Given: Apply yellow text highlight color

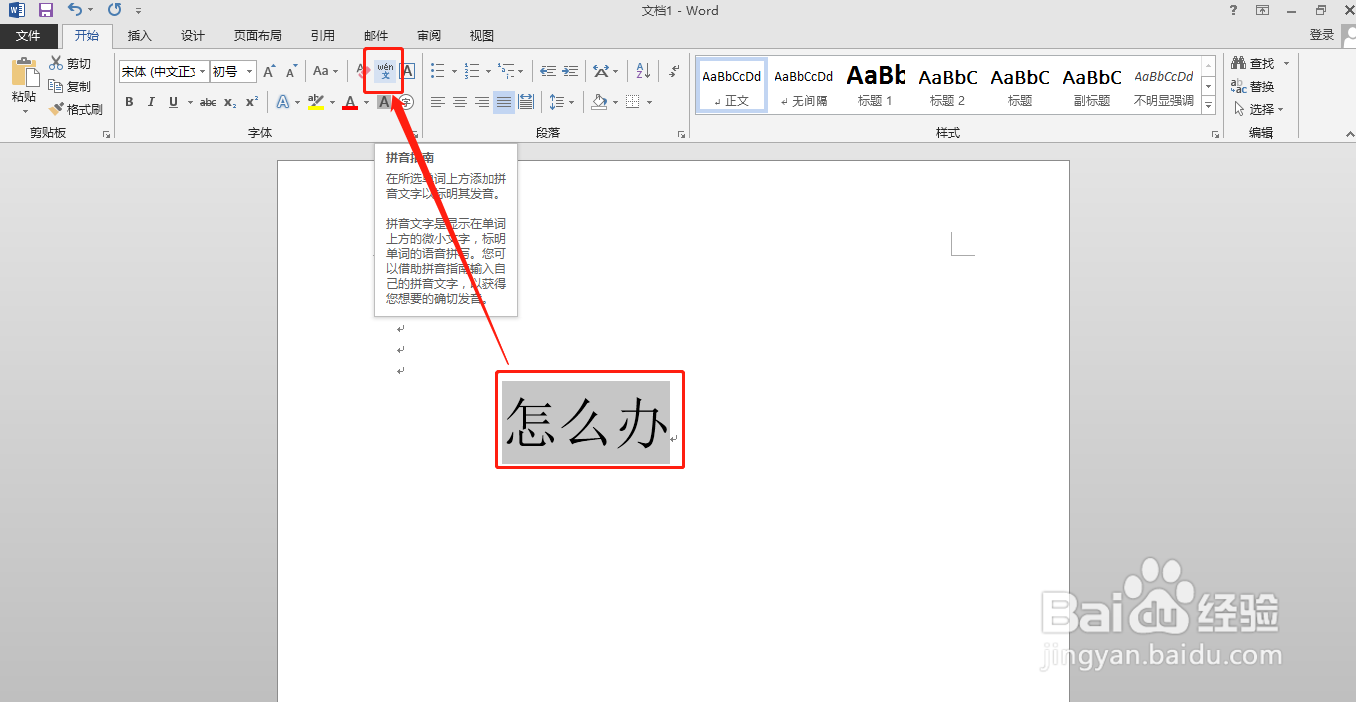Looking at the screenshot, I should click(315, 102).
